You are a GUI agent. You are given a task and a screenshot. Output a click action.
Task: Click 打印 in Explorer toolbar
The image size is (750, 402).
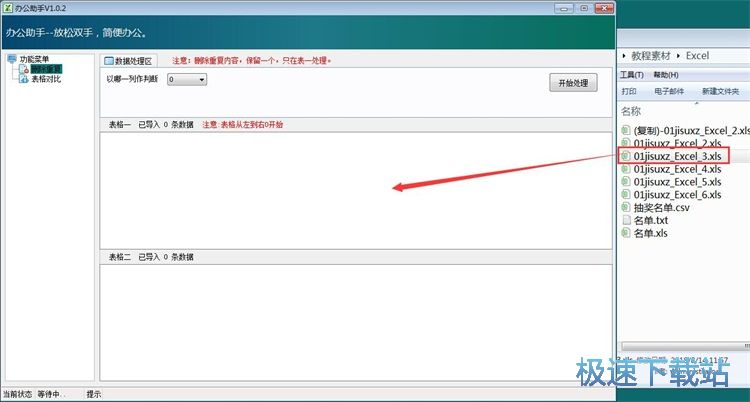tap(629, 91)
